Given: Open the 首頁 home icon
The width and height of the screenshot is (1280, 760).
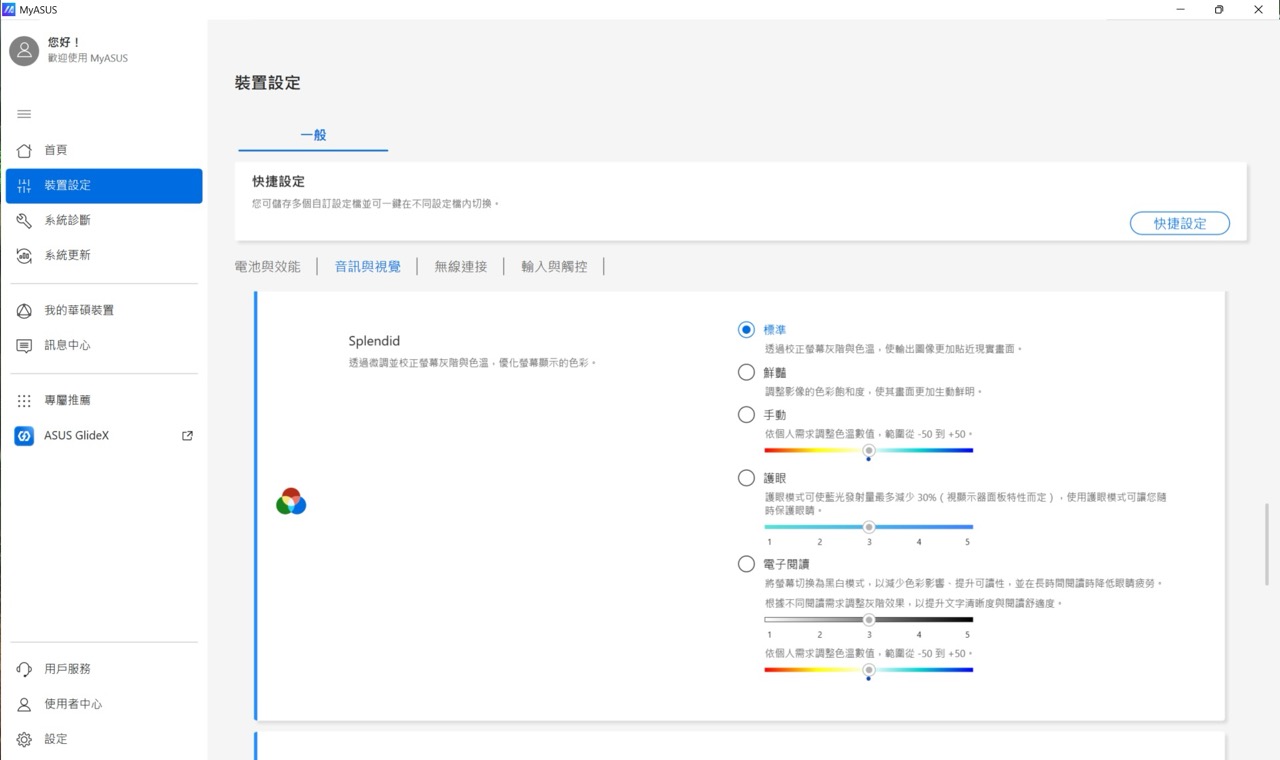Looking at the screenshot, I should point(24,150).
